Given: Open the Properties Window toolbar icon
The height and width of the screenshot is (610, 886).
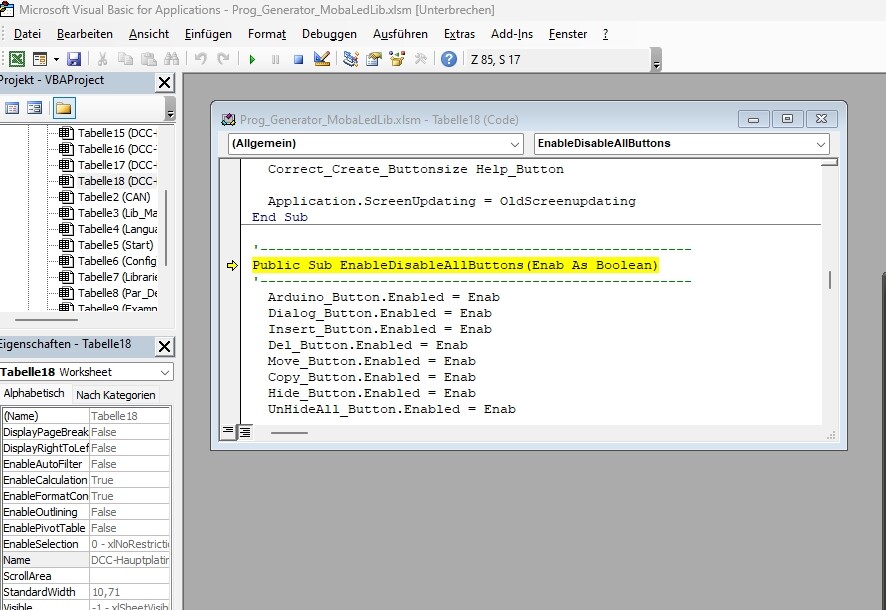Looking at the screenshot, I should [x=374, y=59].
